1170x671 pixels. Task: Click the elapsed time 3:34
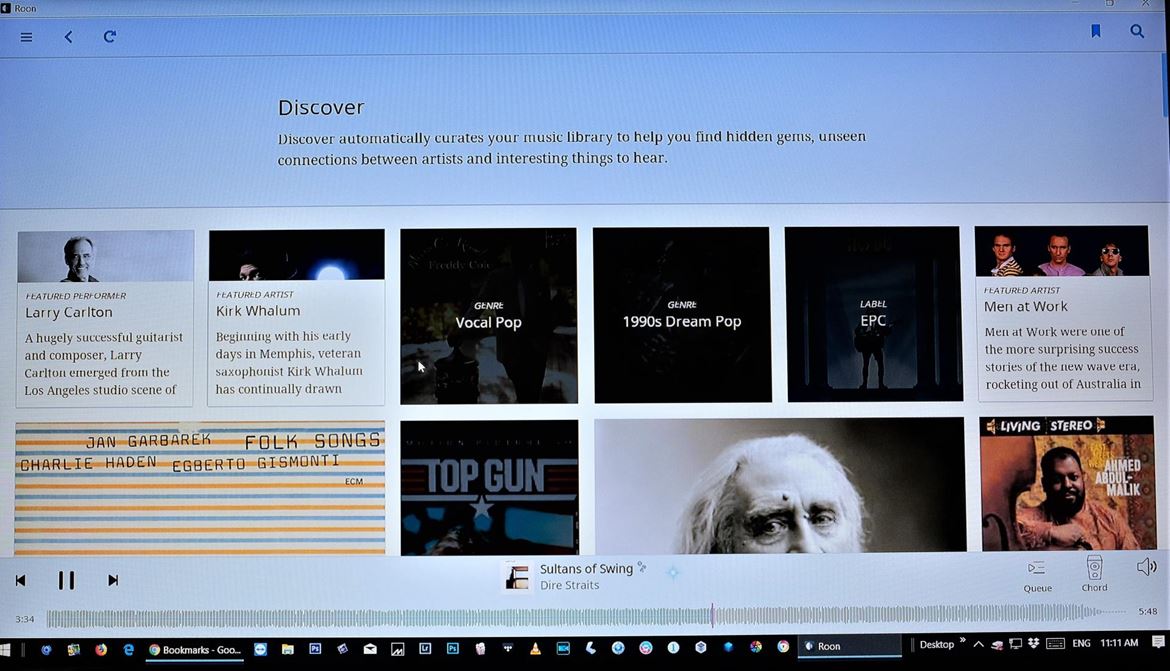coord(25,619)
